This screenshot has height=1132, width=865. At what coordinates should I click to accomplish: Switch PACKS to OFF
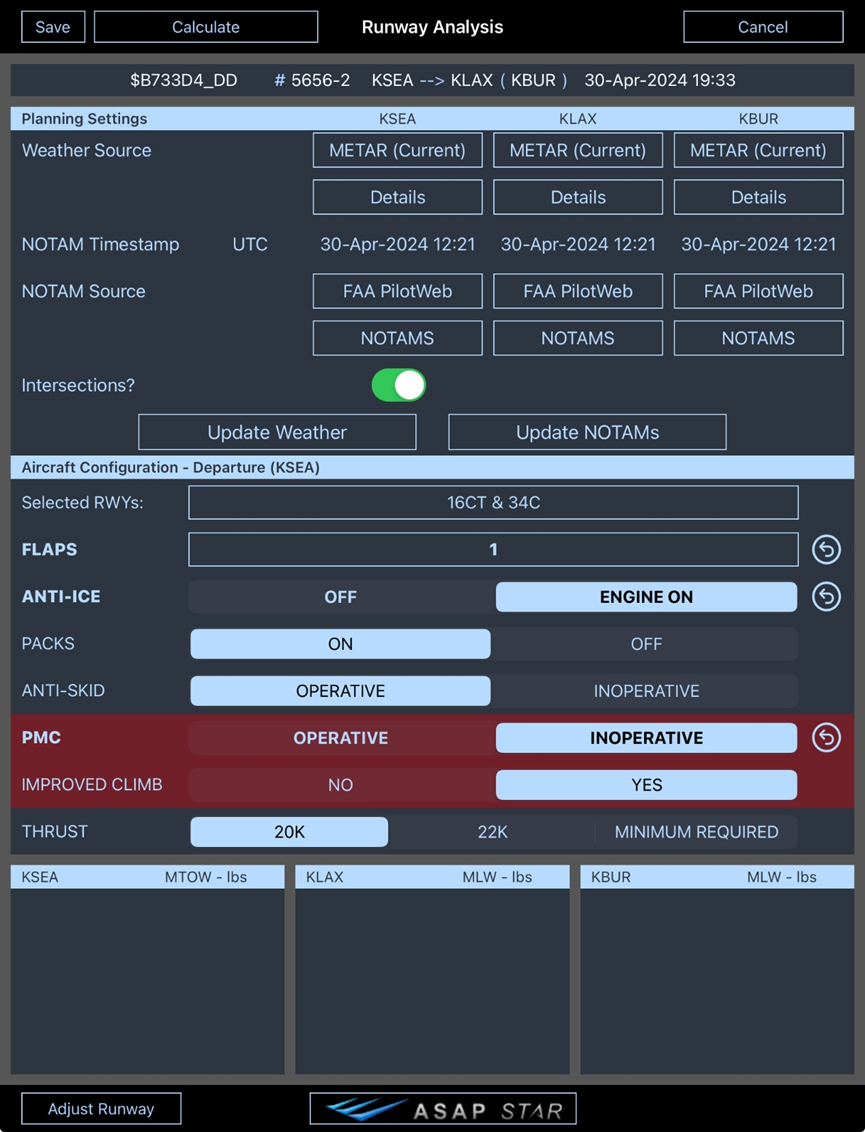[646, 644]
